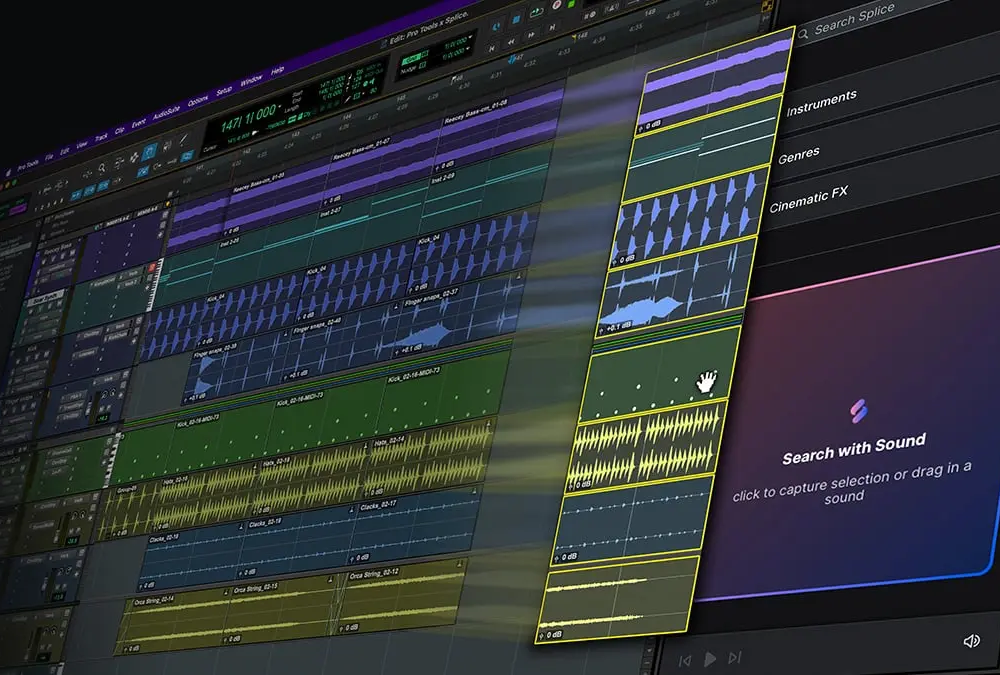Click the Go to End transport button
This screenshot has height=675, width=1000.
coord(552,27)
